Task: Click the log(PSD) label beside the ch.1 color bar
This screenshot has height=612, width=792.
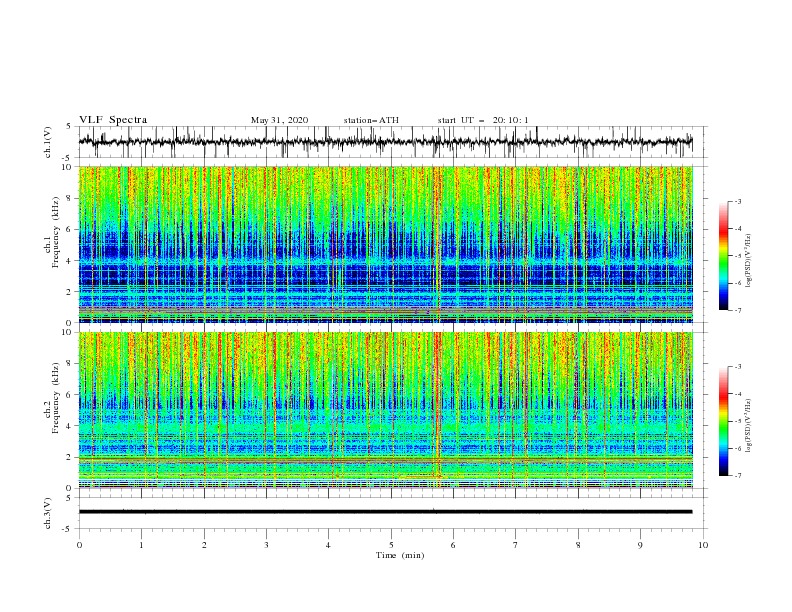Action: [x=749, y=261]
